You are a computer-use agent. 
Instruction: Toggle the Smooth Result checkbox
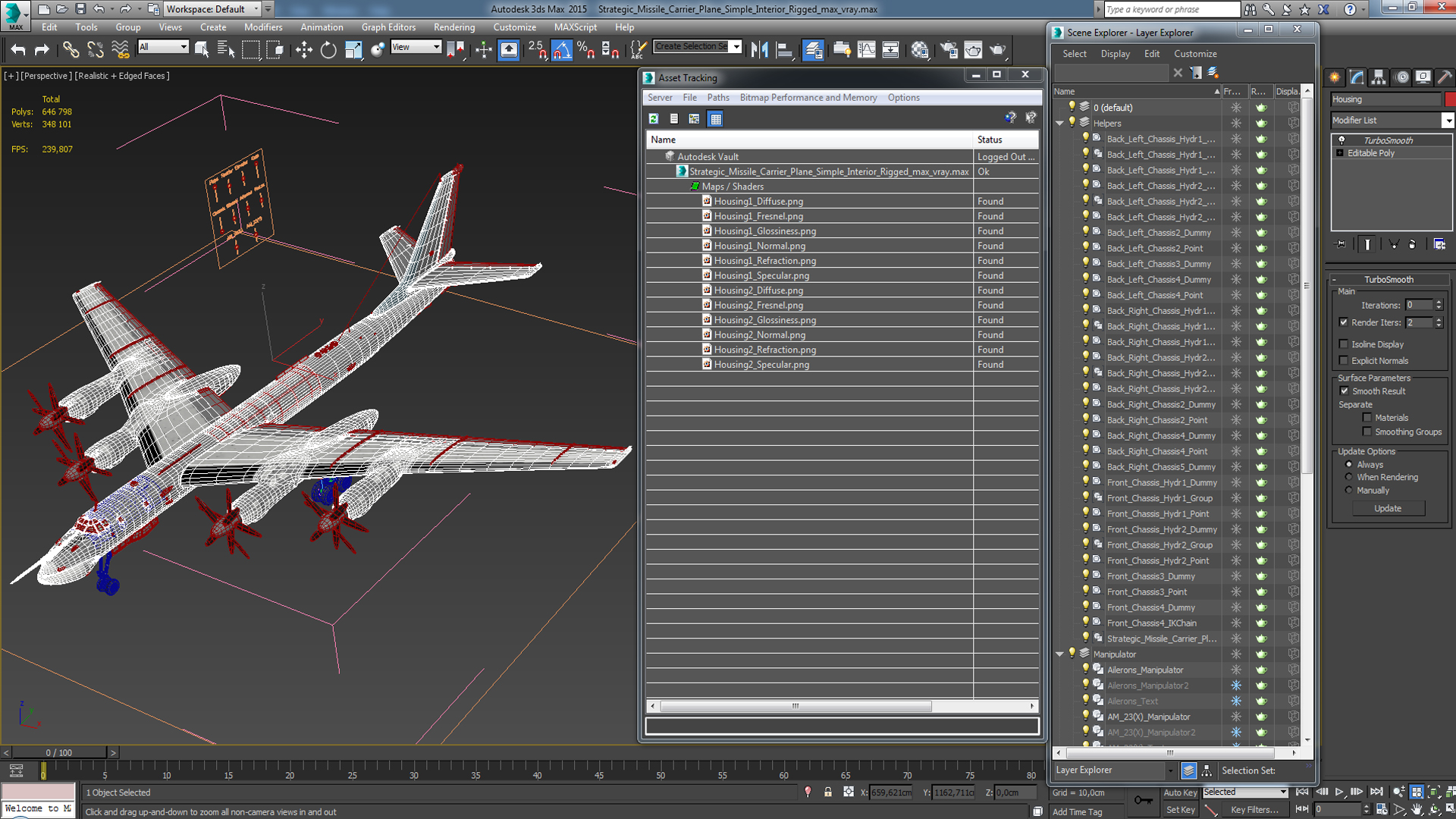1345,391
